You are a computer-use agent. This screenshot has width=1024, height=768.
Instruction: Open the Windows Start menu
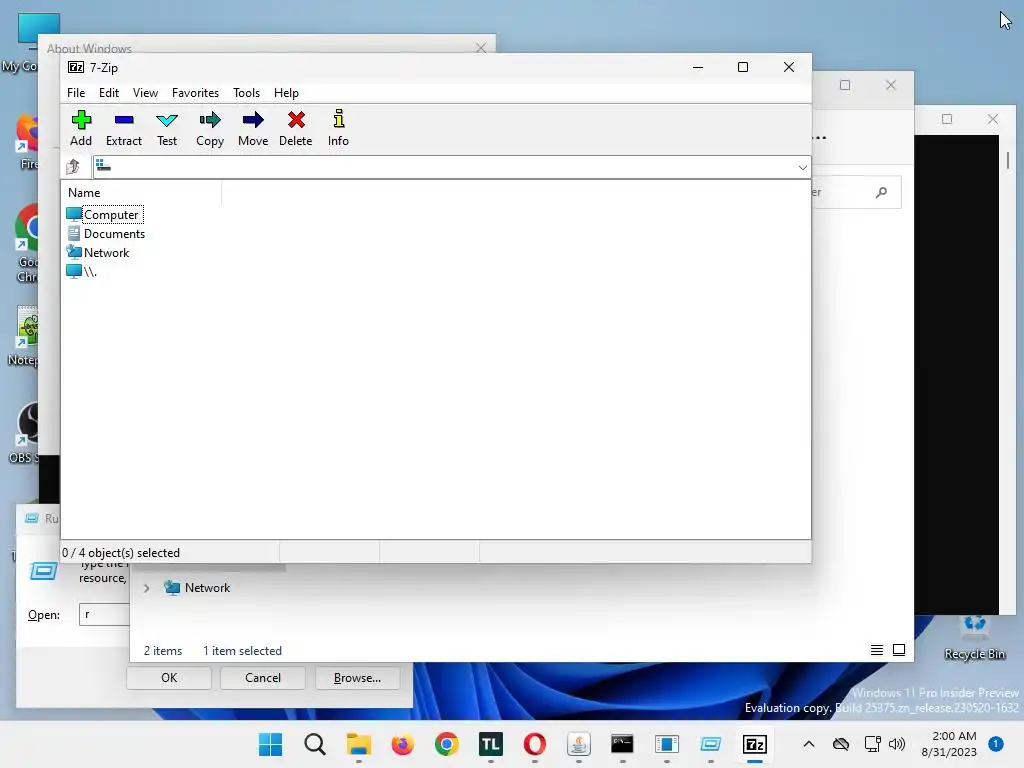click(x=270, y=744)
